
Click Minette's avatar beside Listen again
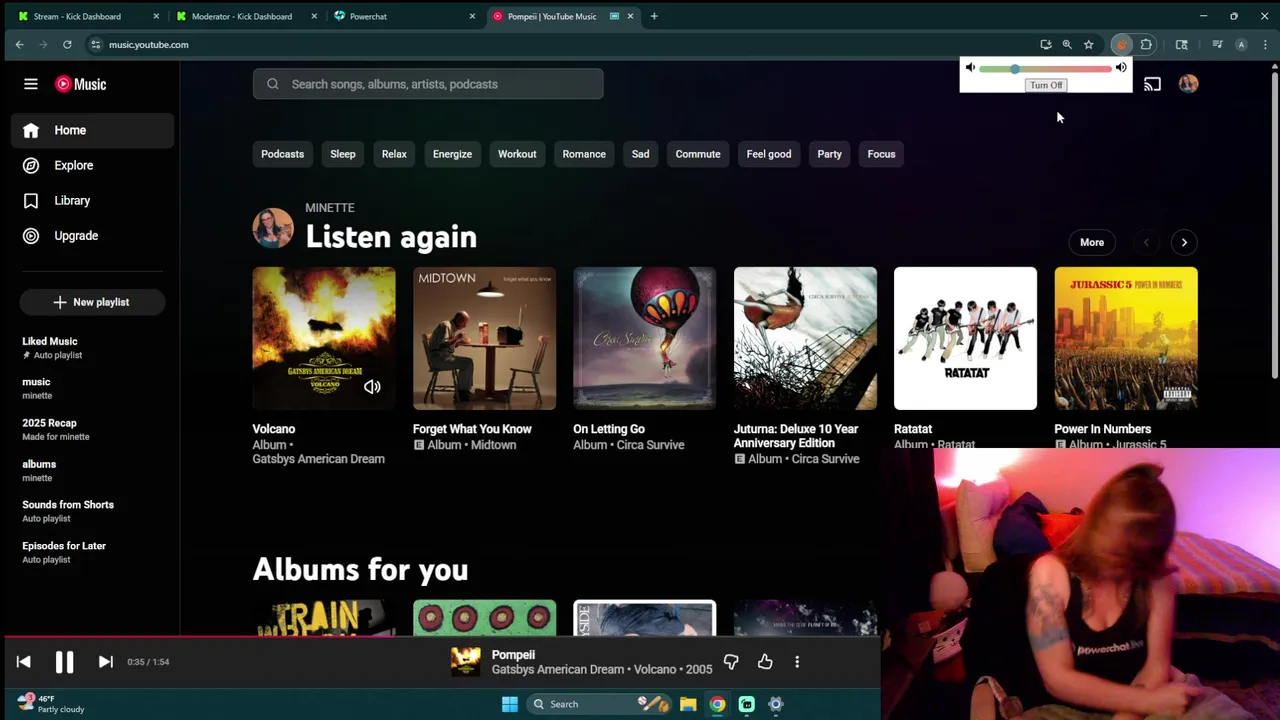point(273,228)
